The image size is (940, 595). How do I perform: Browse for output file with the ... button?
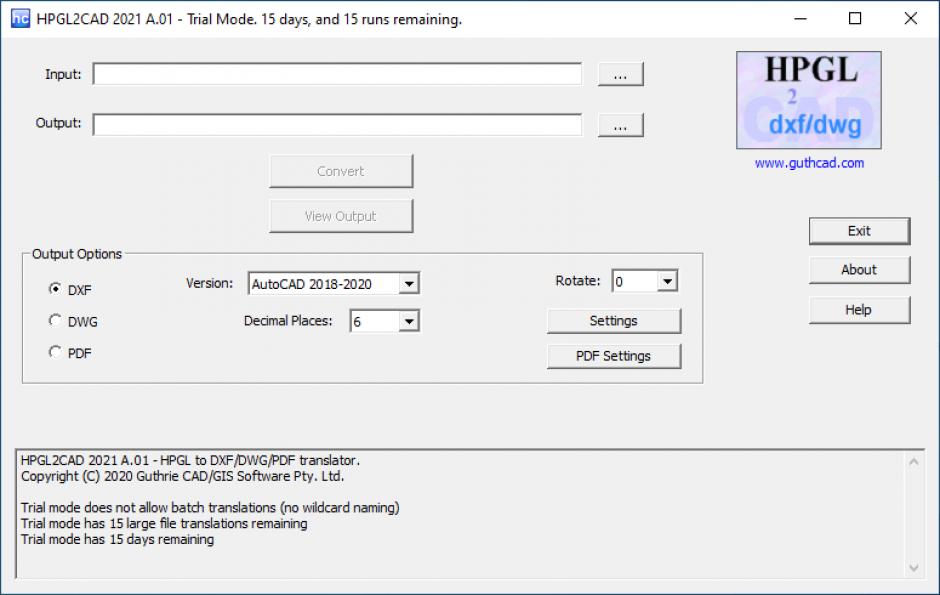click(620, 125)
